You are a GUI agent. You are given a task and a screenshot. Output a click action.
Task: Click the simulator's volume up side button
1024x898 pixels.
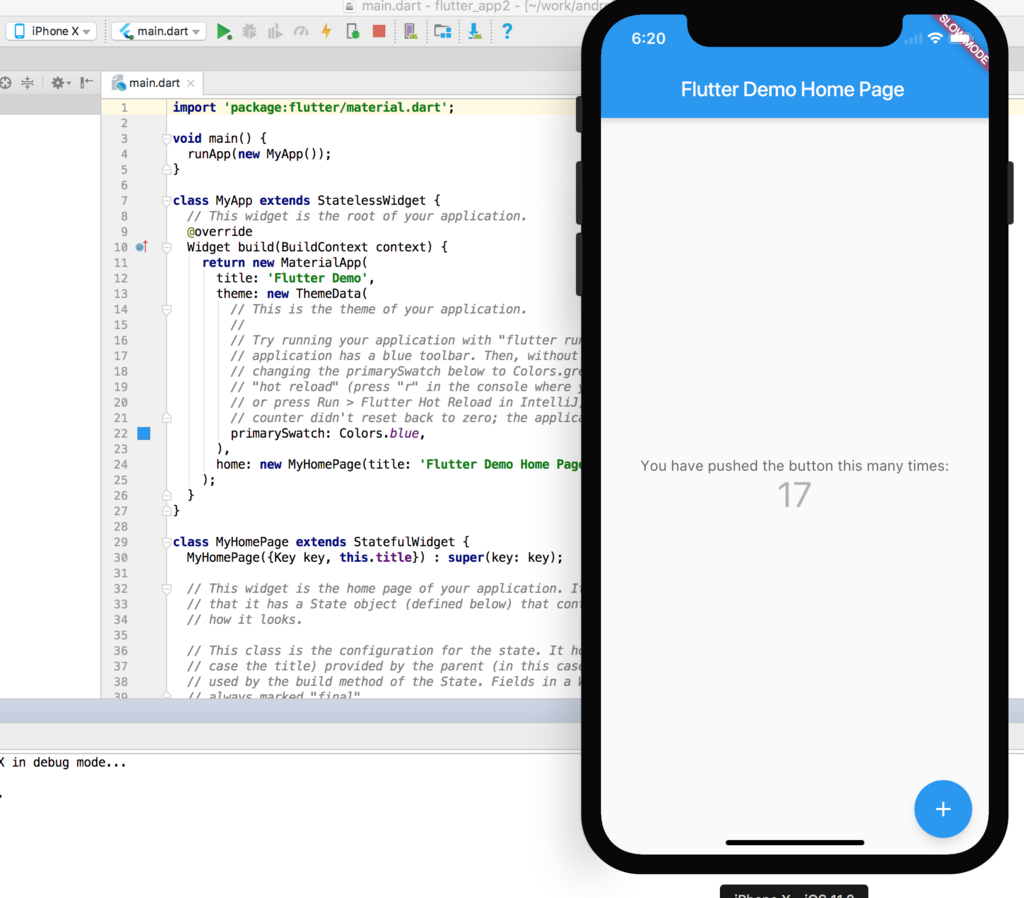[x=579, y=193]
